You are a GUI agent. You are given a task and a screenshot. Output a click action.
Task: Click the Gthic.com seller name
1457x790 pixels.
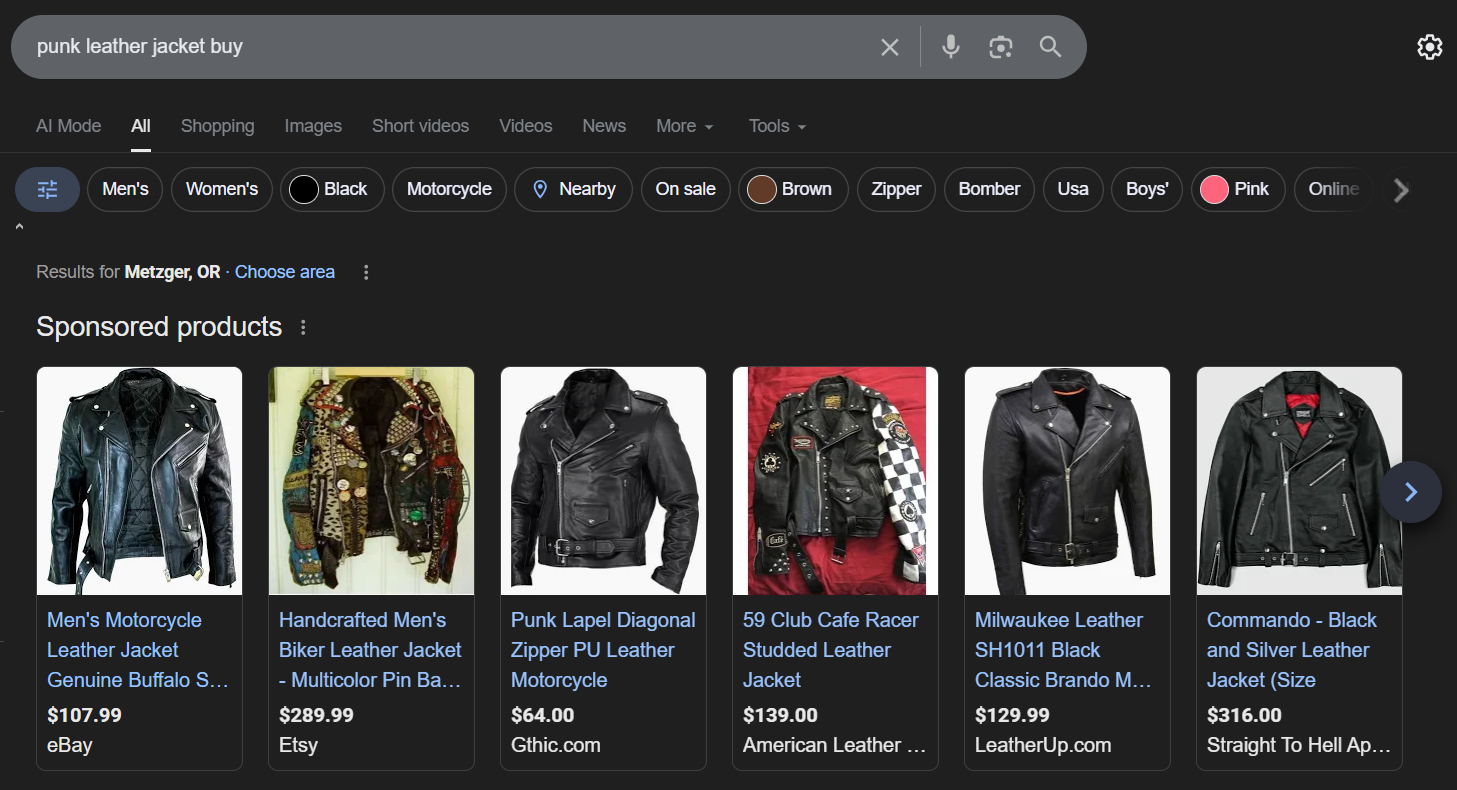pos(556,745)
